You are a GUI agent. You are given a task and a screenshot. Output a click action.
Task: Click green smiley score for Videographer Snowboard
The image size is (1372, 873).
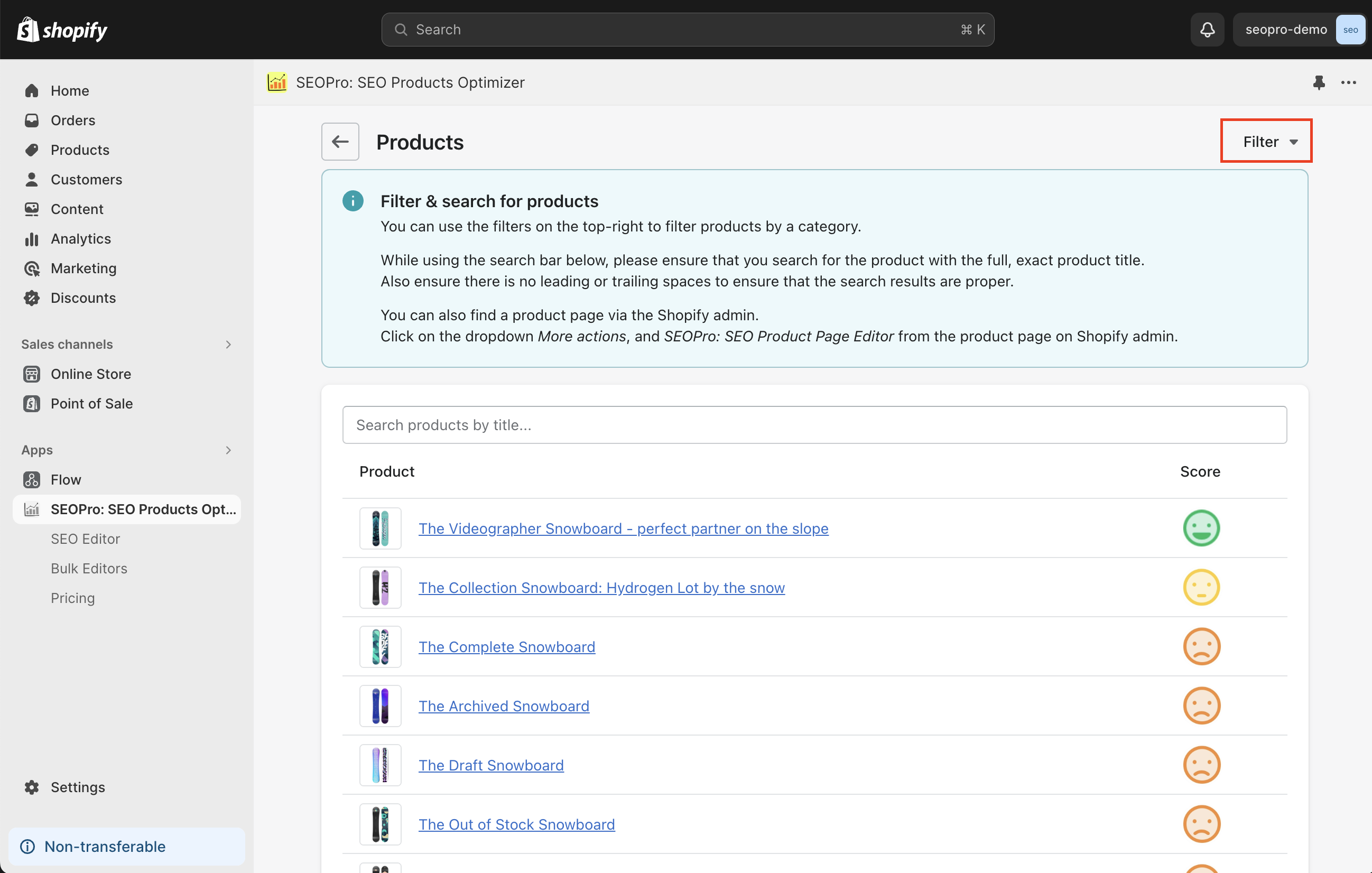tap(1201, 528)
